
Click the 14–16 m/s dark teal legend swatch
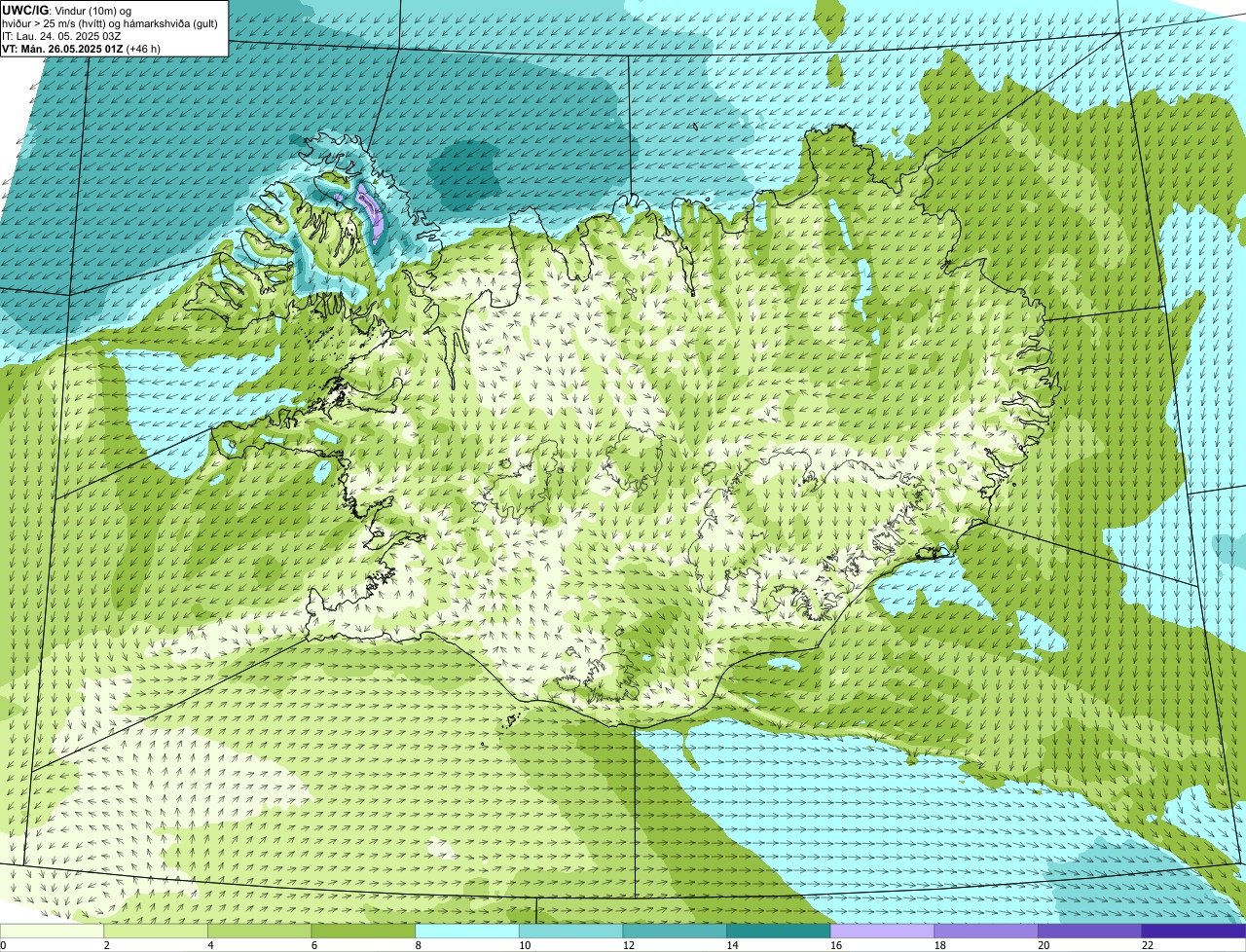point(779,931)
